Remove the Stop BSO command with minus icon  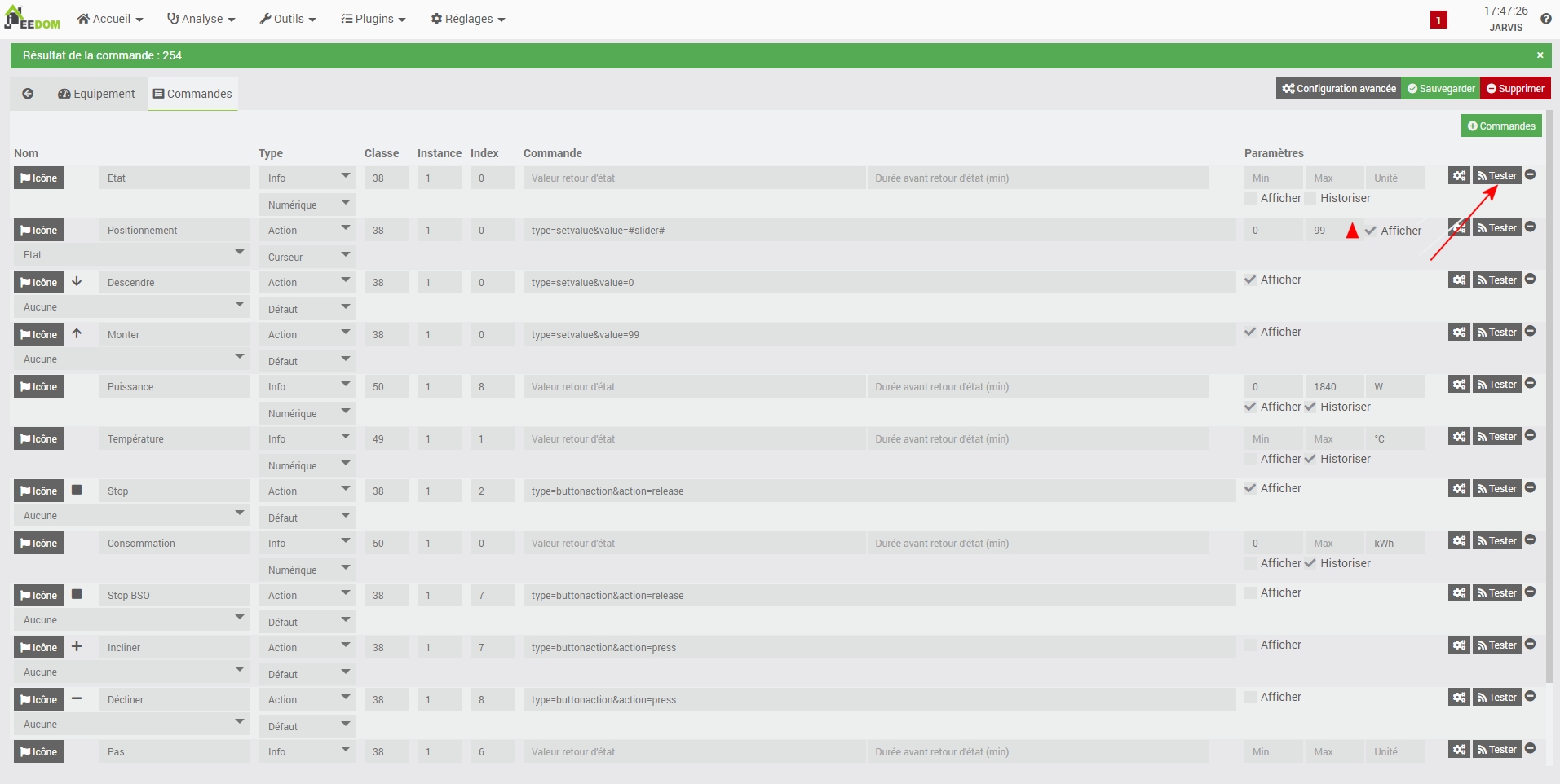tap(1530, 592)
